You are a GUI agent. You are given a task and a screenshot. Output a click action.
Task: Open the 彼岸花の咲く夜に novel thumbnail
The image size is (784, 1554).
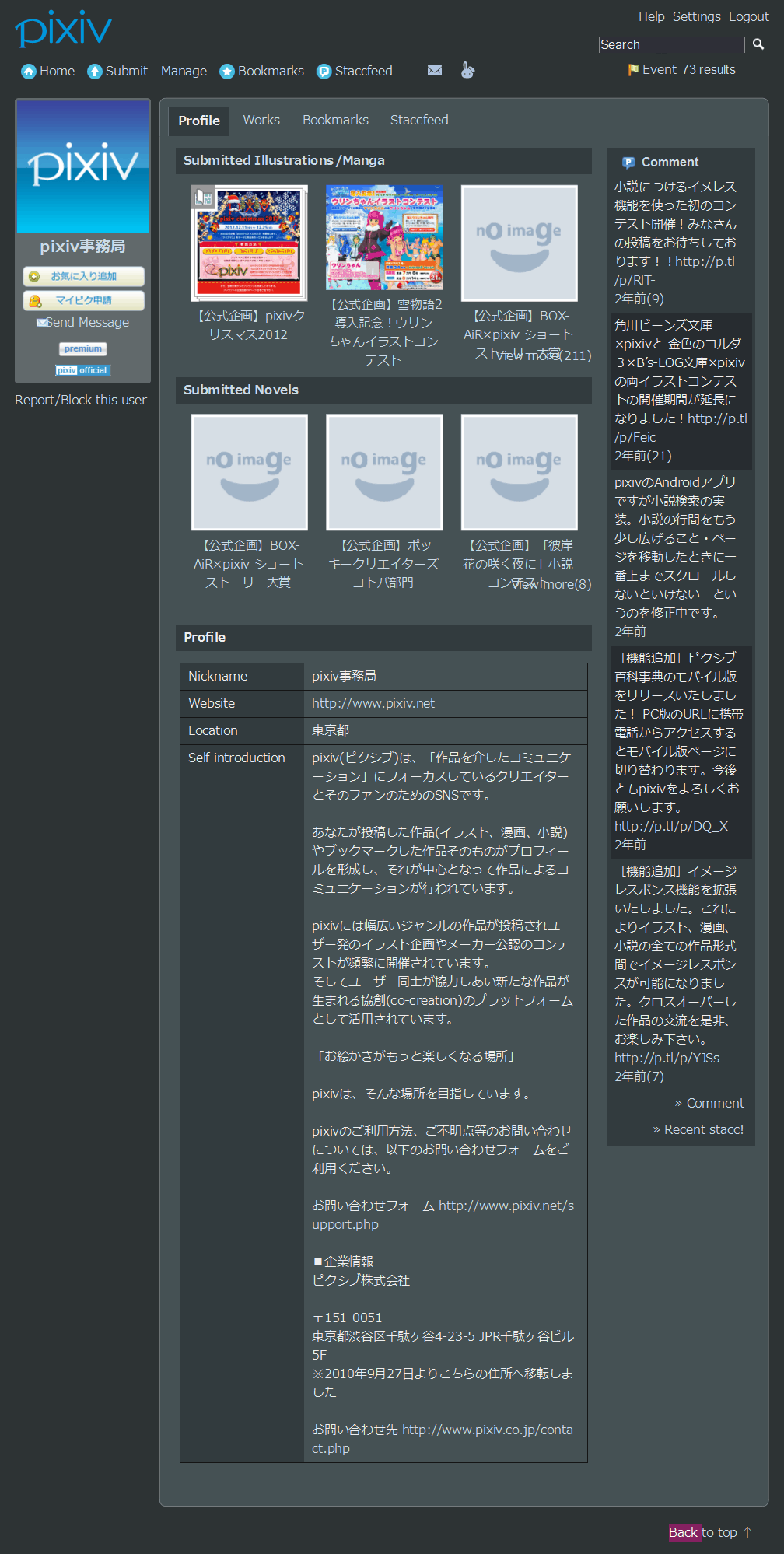pyautogui.click(x=520, y=472)
